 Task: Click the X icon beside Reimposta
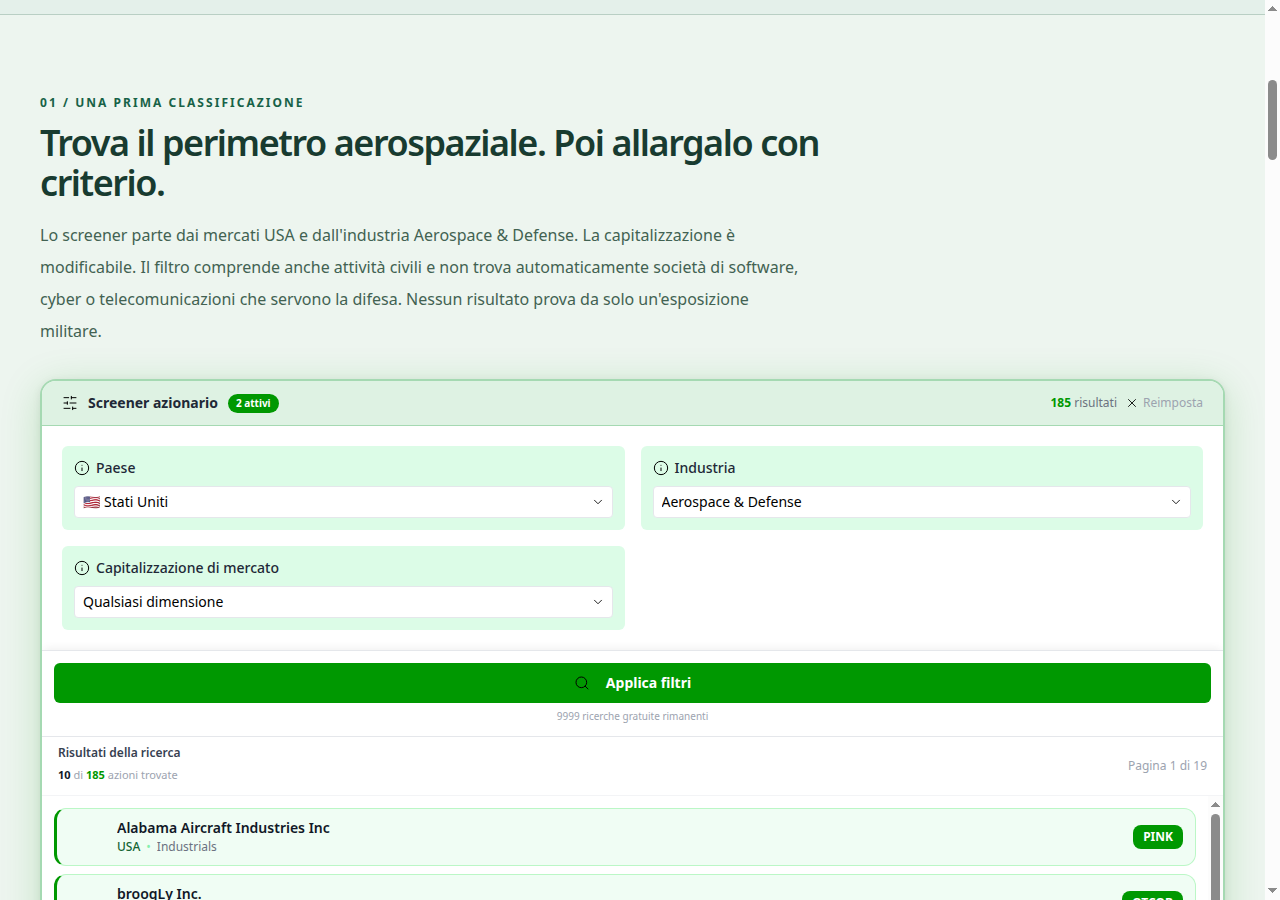(x=1132, y=403)
